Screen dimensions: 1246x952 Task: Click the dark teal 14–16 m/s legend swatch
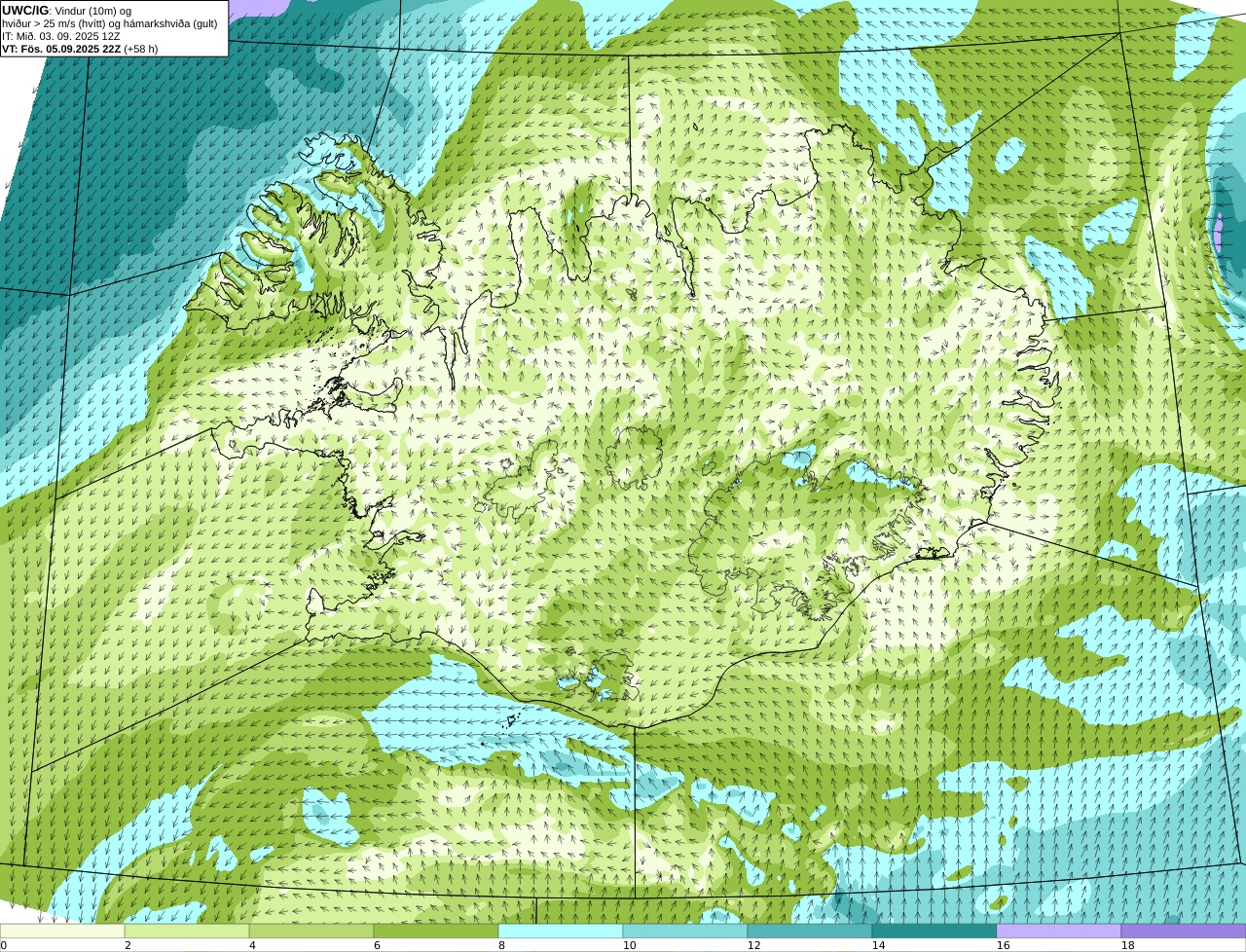pos(934,931)
